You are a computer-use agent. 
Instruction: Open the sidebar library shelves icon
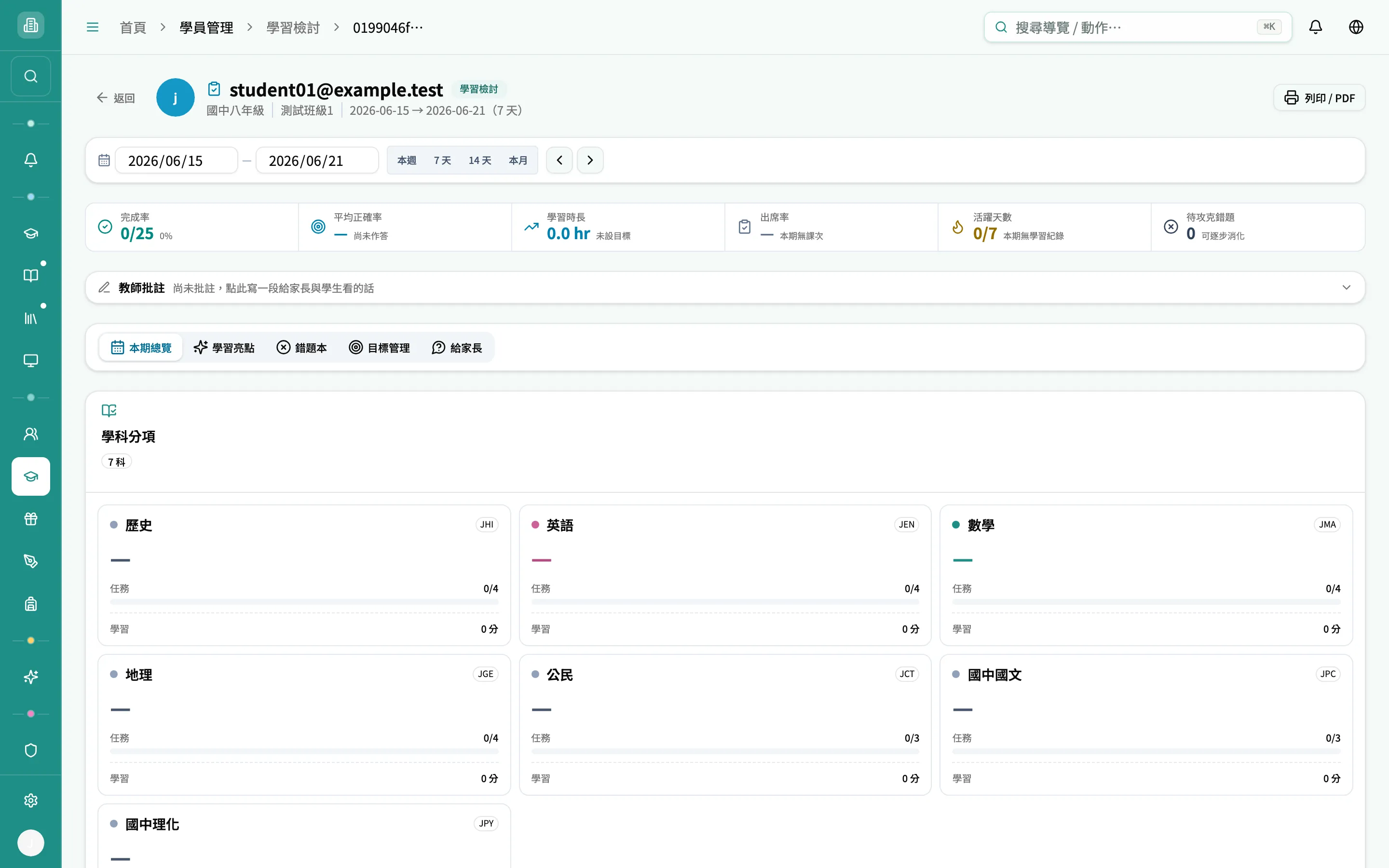tap(30, 318)
